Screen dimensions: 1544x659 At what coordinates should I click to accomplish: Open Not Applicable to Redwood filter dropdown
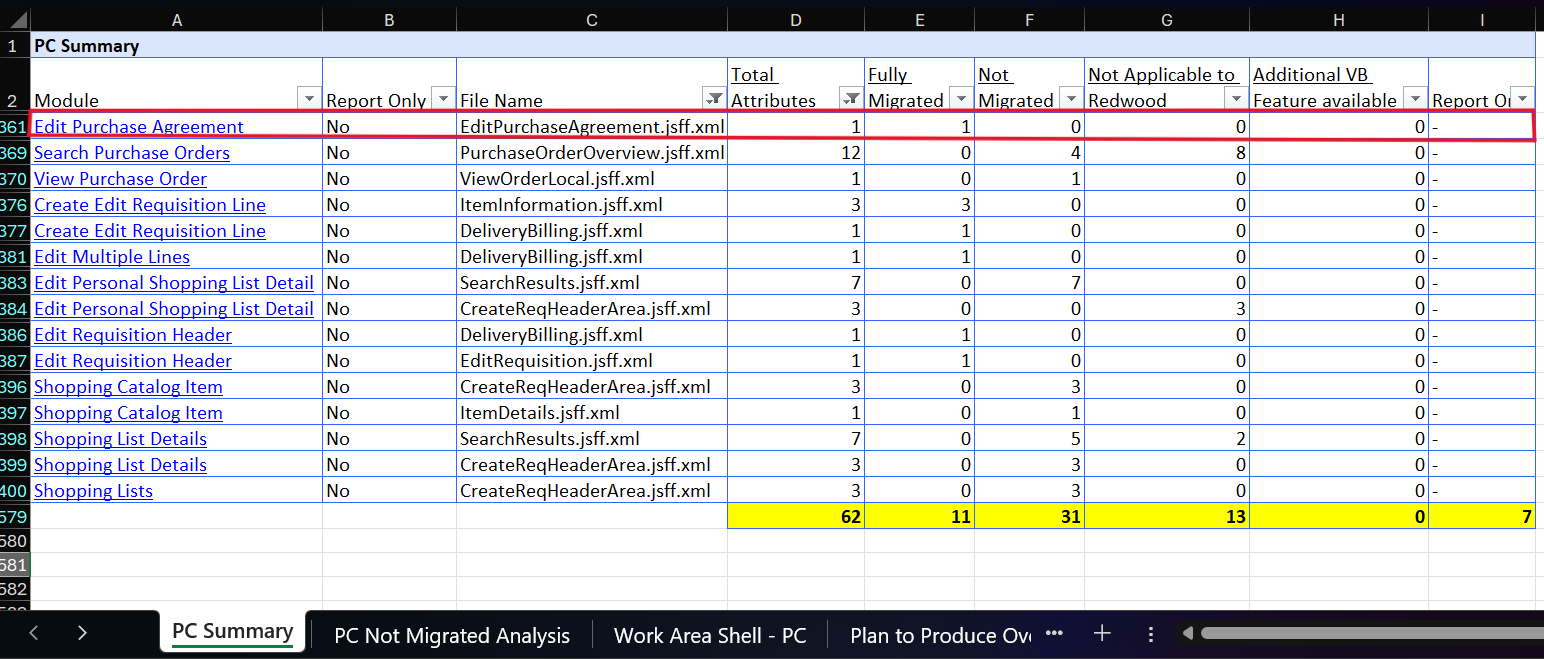(1236, 99)
